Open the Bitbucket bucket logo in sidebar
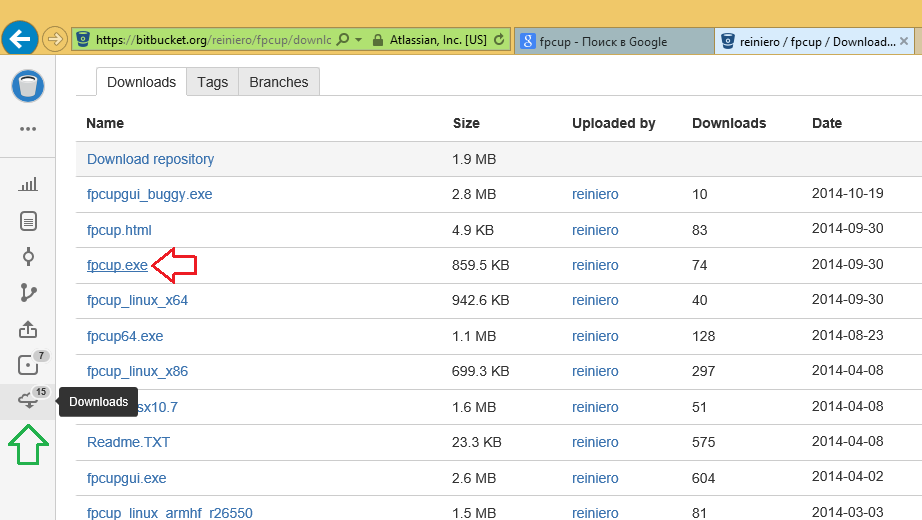The height and width of the screenshot is (520, 922). point(28,86)
